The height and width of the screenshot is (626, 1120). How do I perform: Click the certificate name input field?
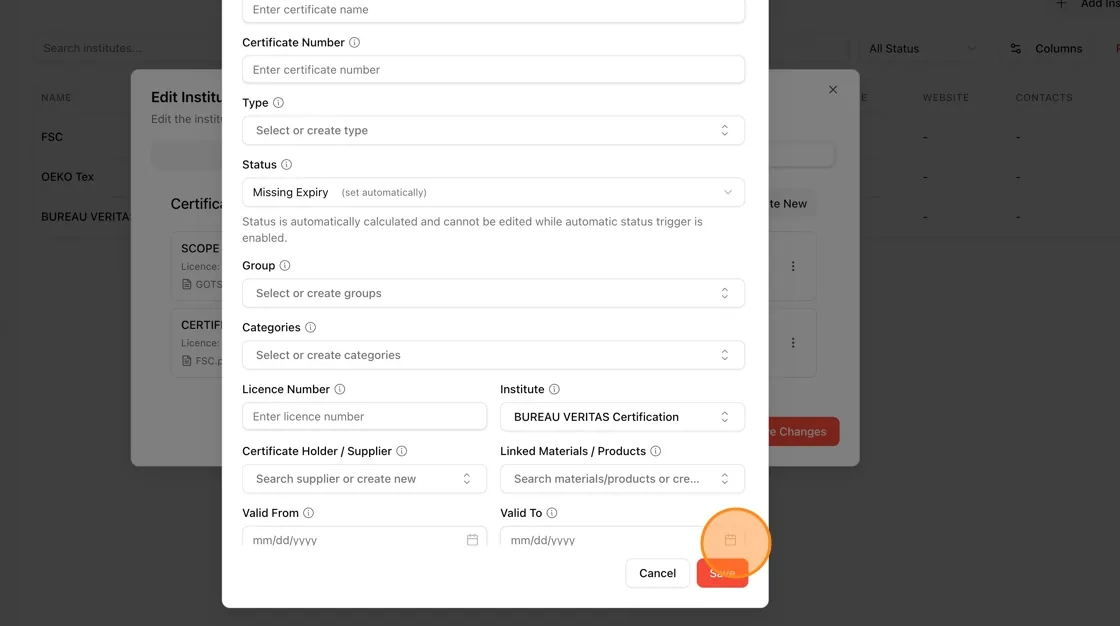494,10
